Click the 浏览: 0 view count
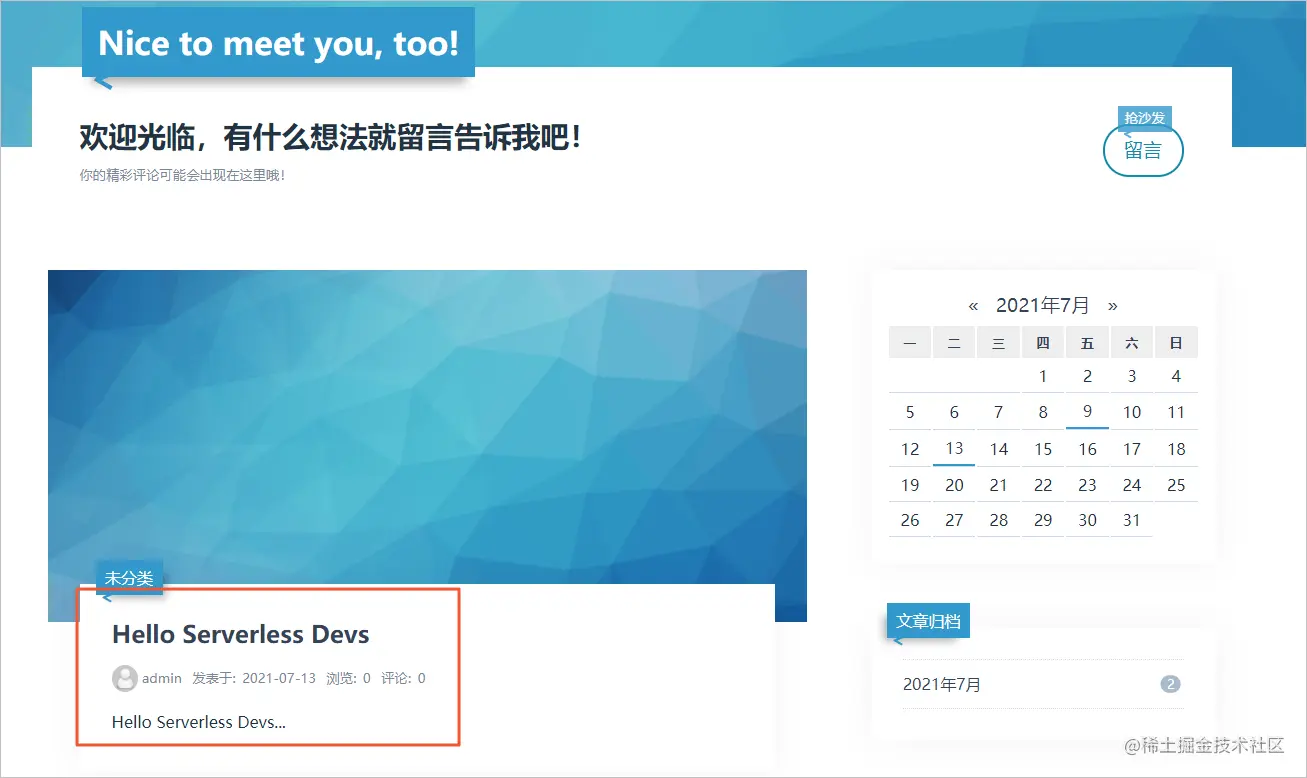Viewport: 1307px width, 778px height. [x=348, y=678]
